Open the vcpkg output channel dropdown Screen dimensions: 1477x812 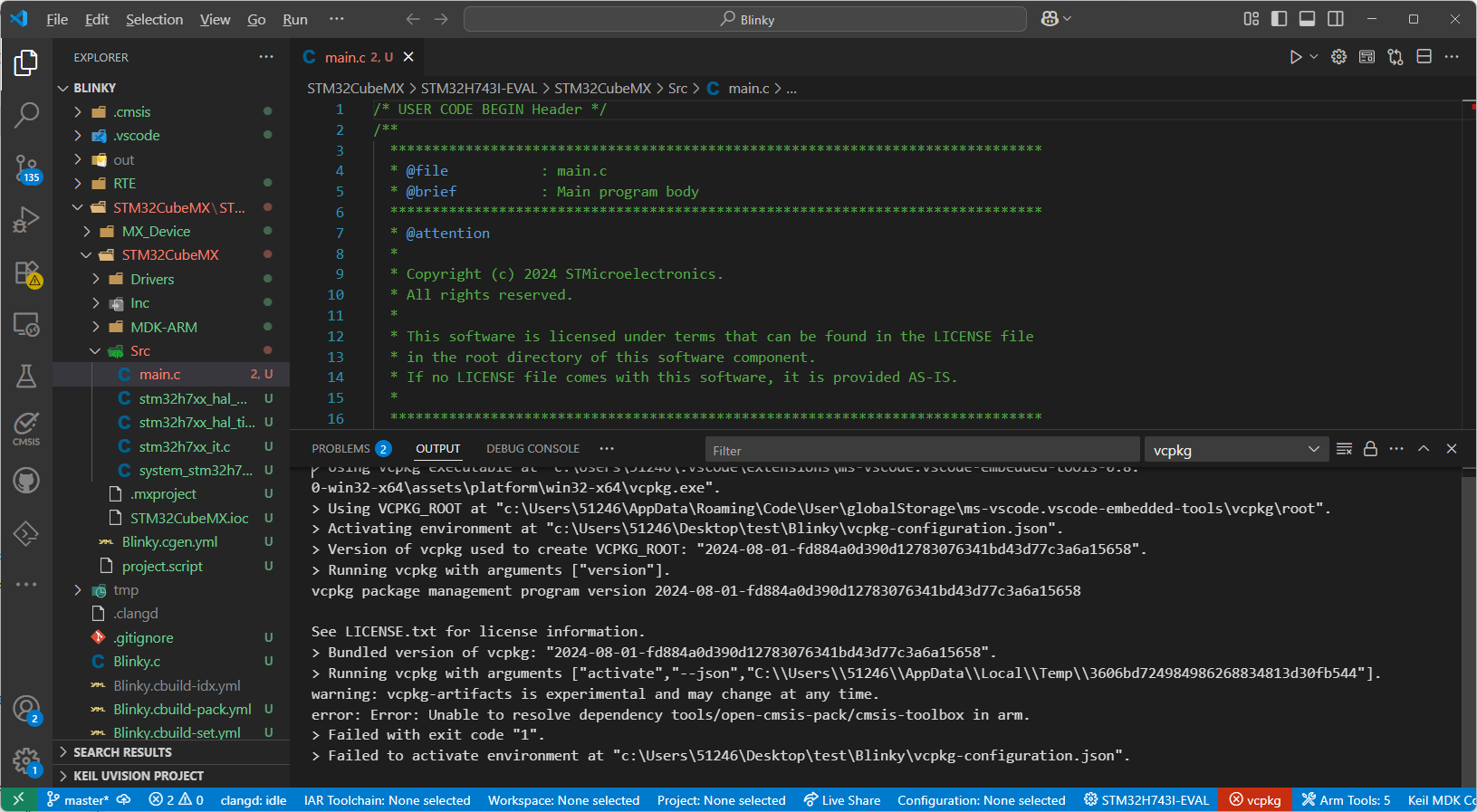pos(1236,450)
